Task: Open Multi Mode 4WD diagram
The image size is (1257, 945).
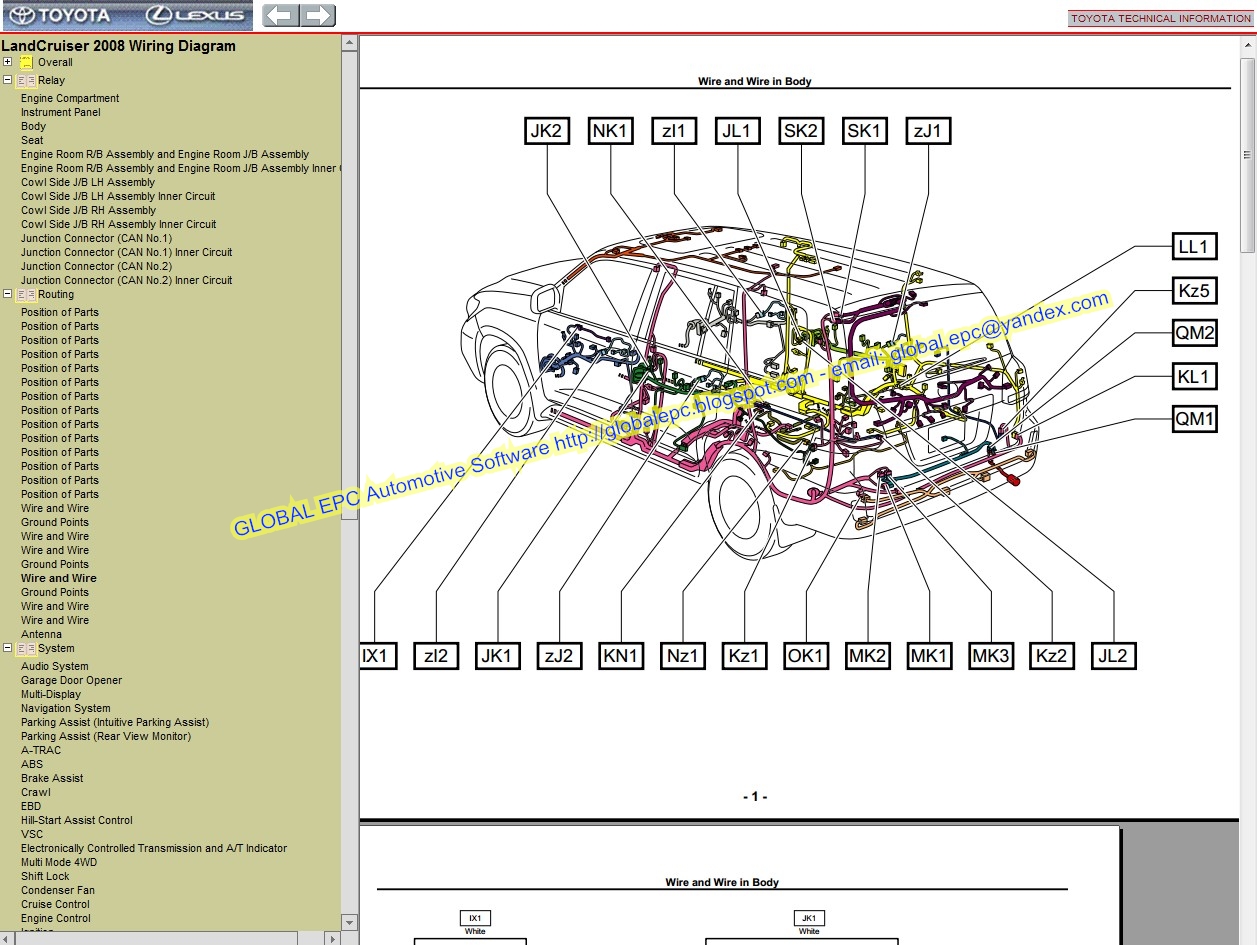Action: click(59, 862)
